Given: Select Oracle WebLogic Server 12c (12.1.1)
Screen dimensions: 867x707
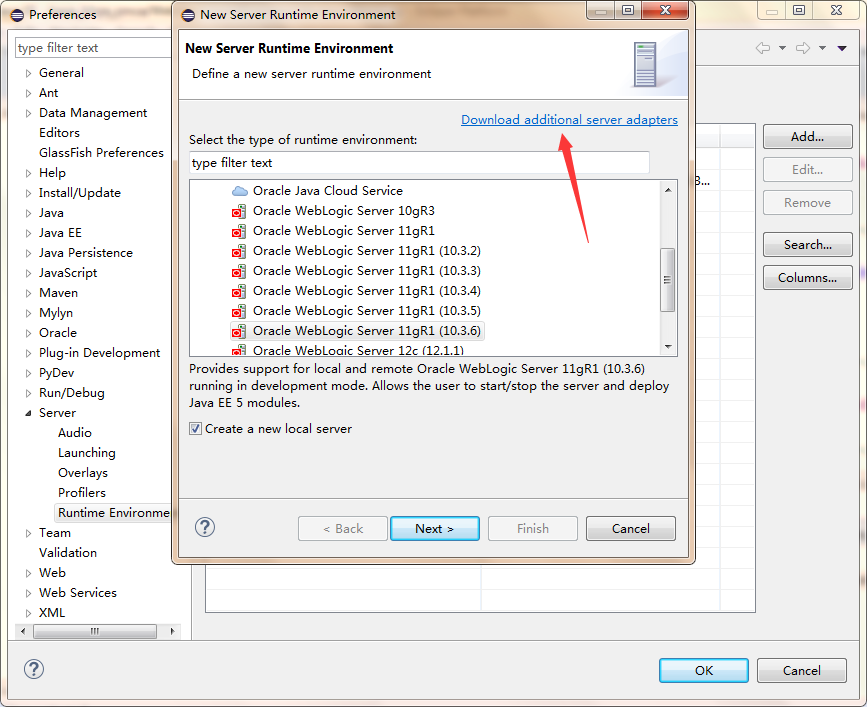Looking at the screenshot, I should [x=358, y=350].
